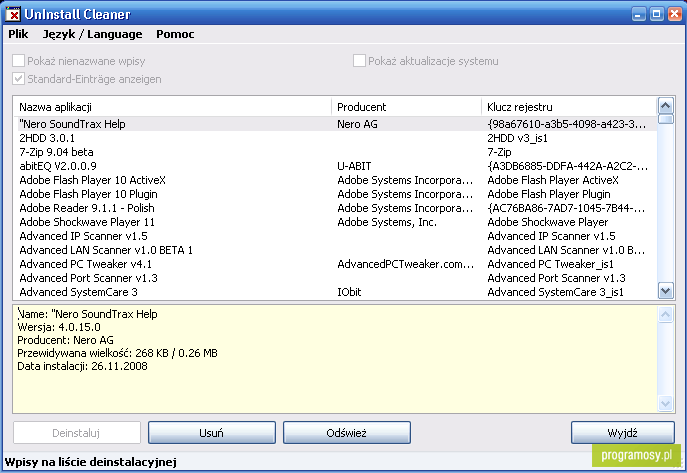This screenshot has width=687, height=473.
Task: Click the application list scroll up arrow
Action: (x=666, y=106)
